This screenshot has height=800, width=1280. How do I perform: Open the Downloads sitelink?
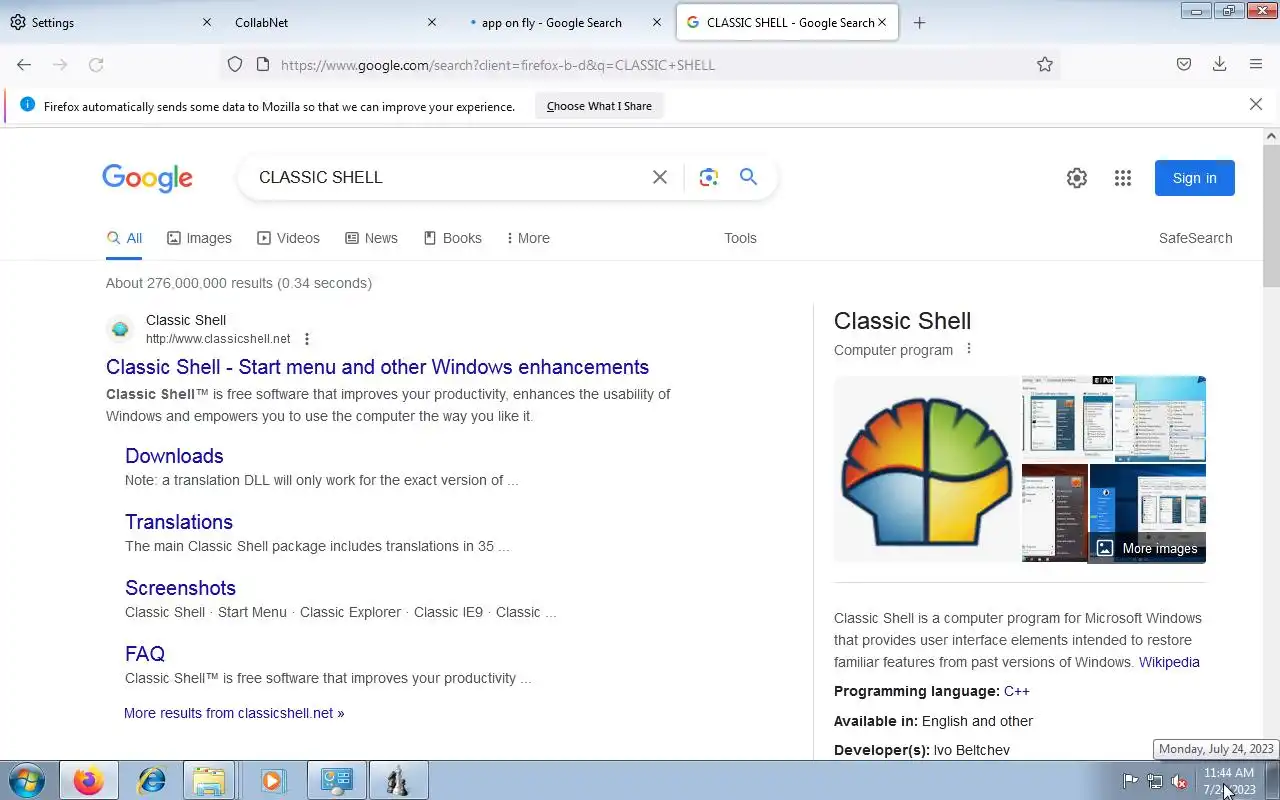pos(174,456)
